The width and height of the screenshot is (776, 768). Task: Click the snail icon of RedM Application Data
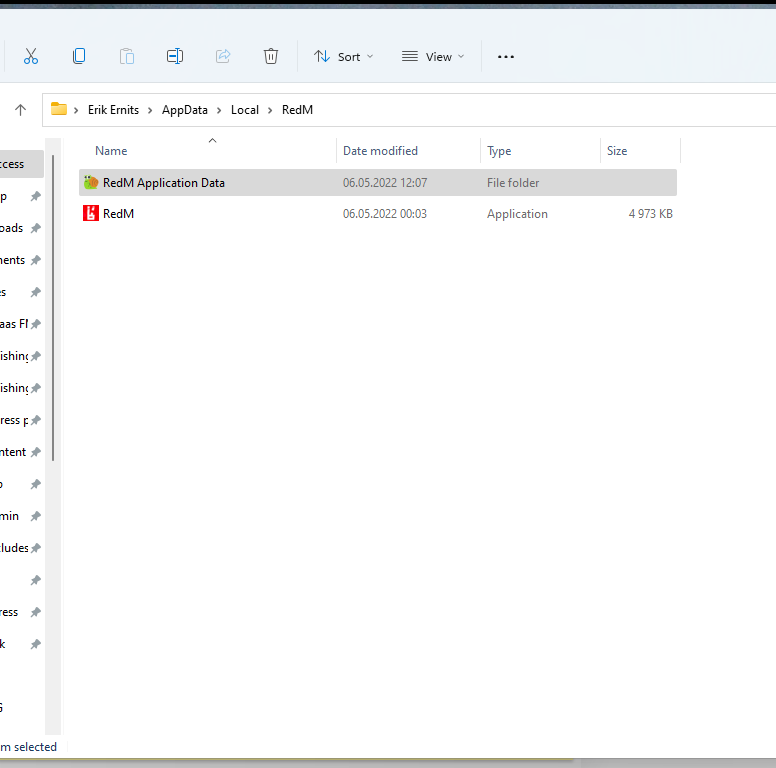tap(91, 183)
